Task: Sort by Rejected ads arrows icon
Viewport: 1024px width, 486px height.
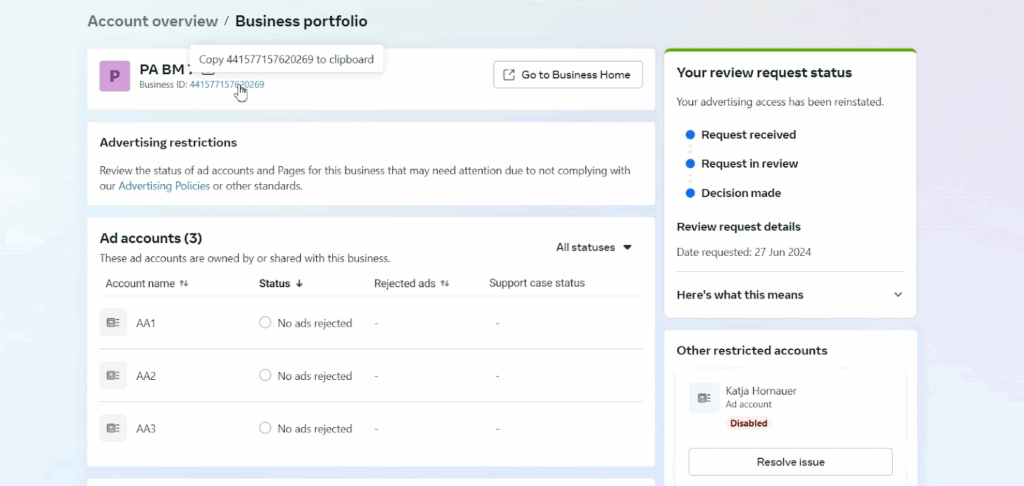Action: [x=445, y=284]
